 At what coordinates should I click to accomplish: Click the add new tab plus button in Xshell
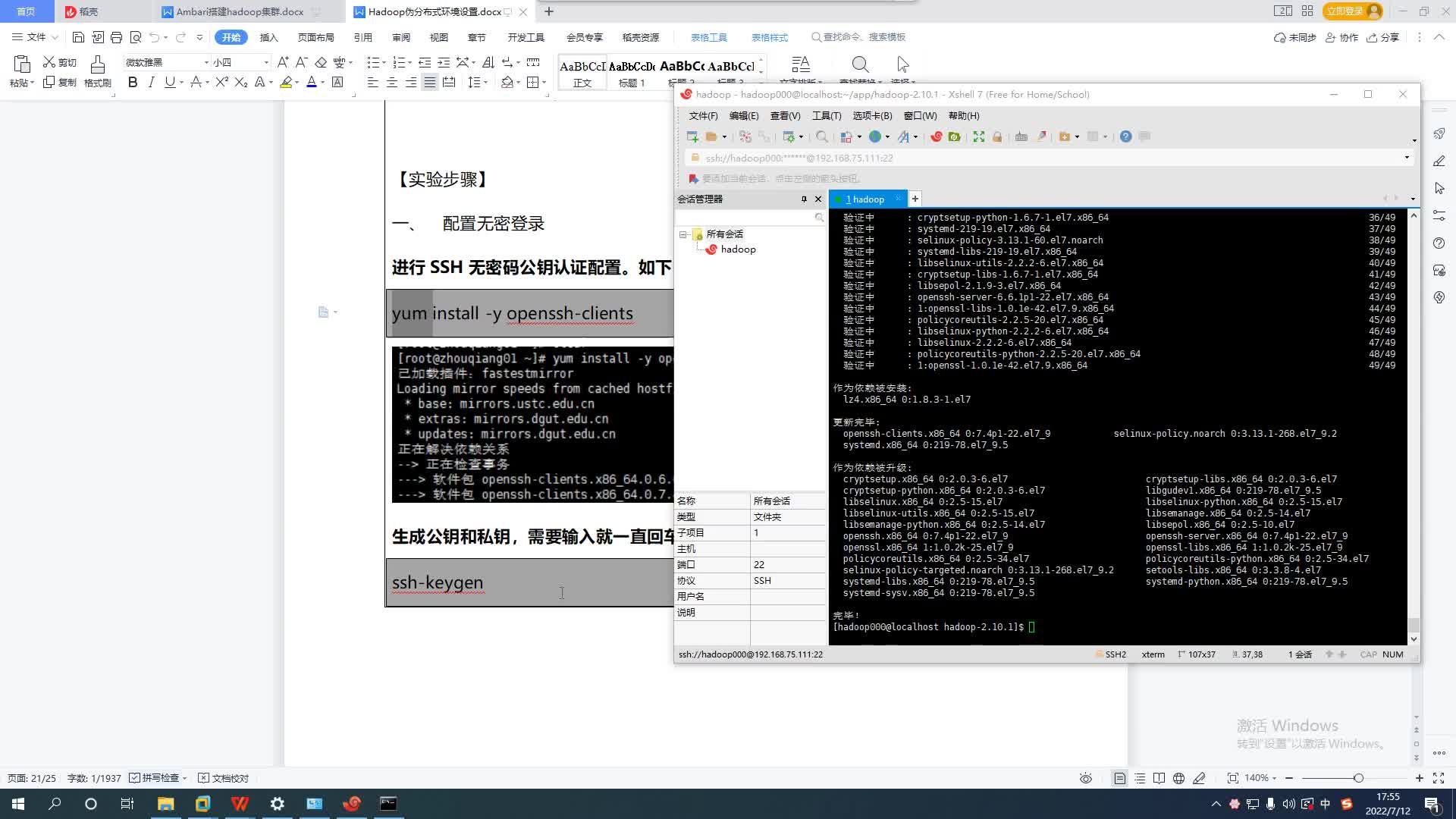pyautogui.click(x=915, y=199)
